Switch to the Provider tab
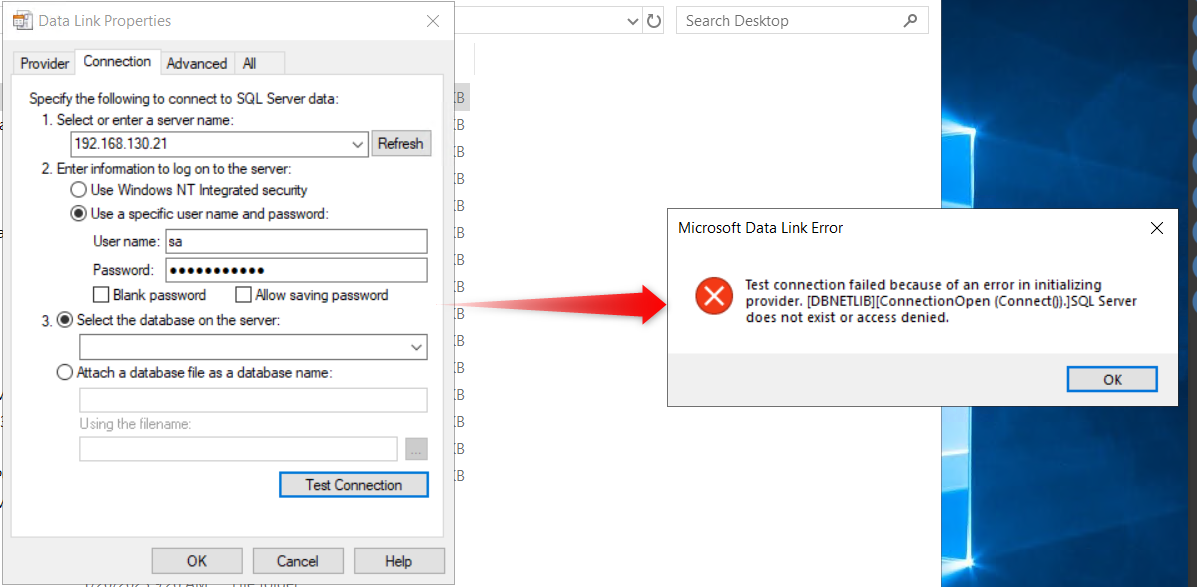Viewport: 1197px width, 587px height. pos(44,63)
